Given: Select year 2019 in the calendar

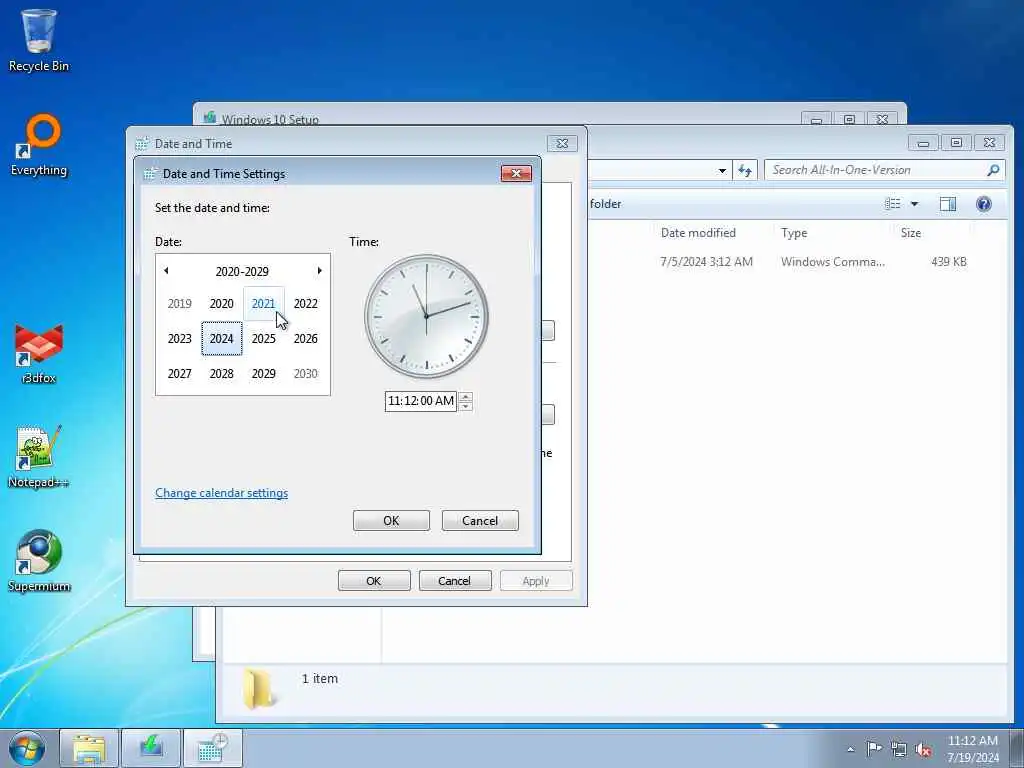Looking at the screenshot, I should (x=180, y=303).
